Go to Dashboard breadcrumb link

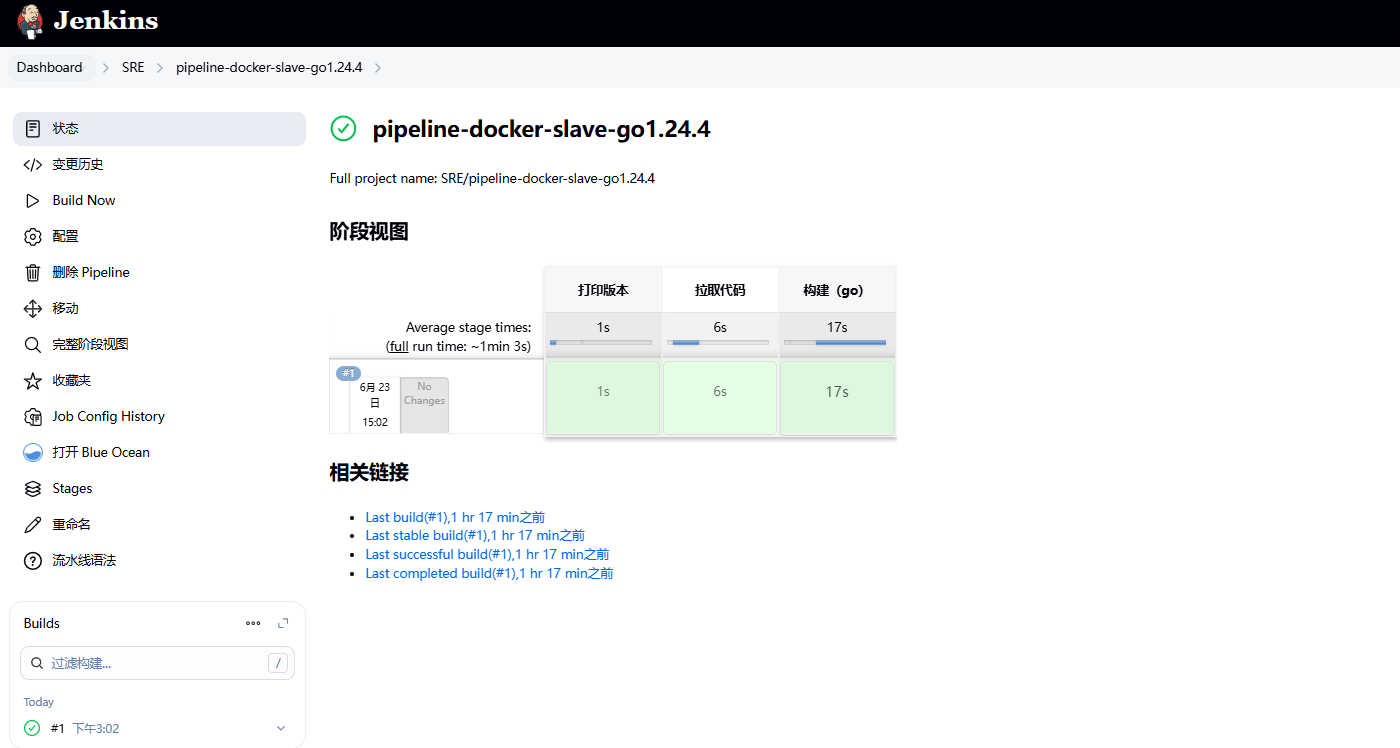pos(50,68)
